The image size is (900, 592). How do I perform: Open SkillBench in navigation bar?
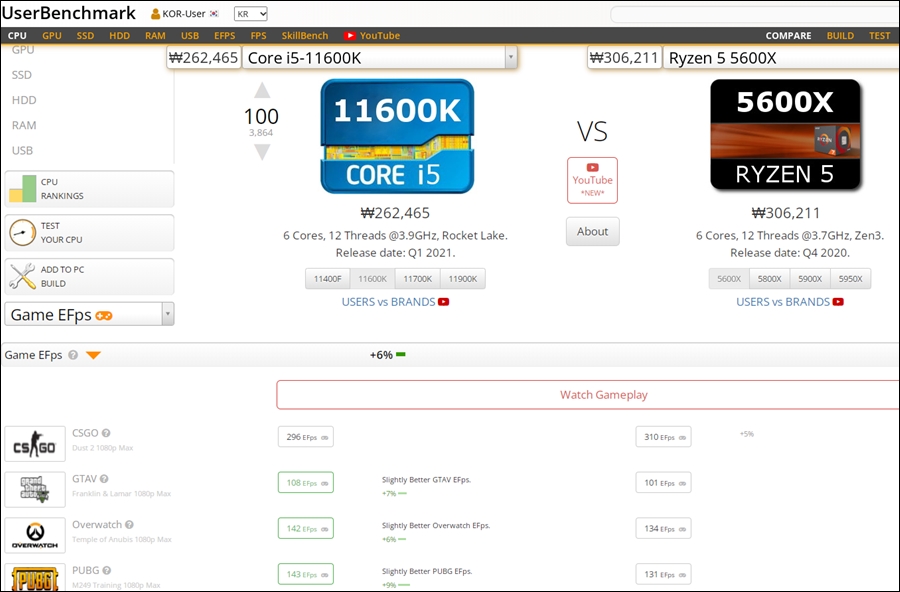[305, 36]
